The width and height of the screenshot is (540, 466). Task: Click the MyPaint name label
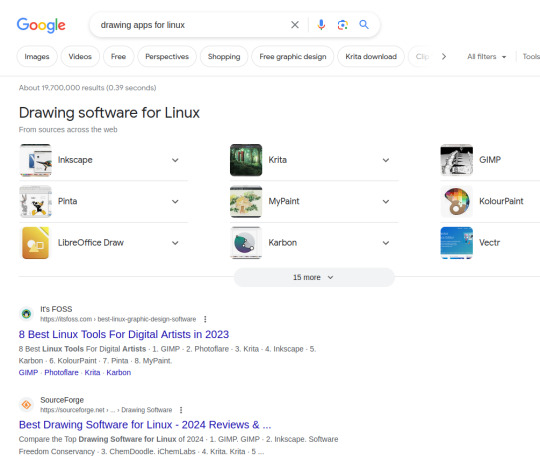pyautogui.click(x=284, y=201)
